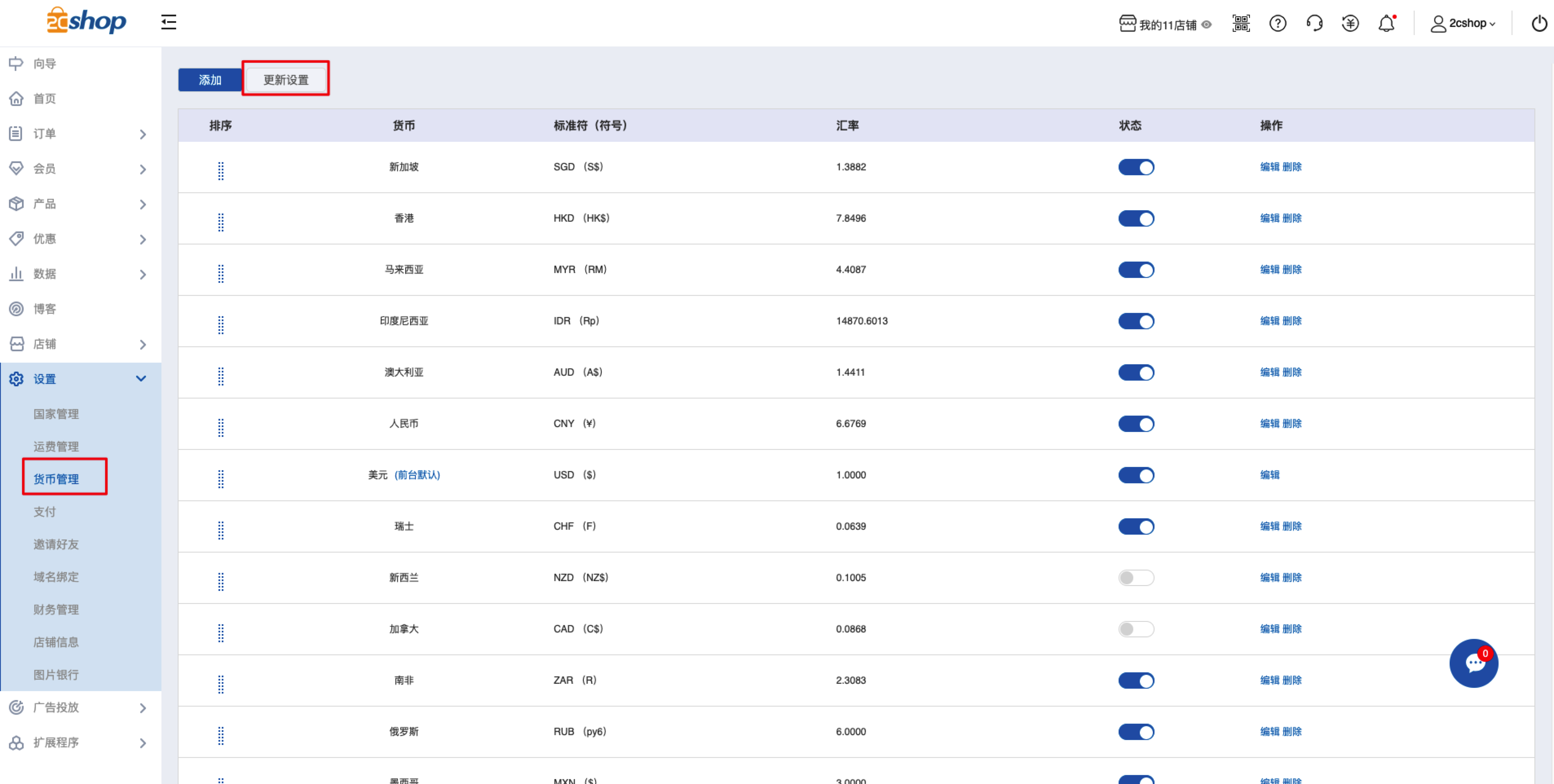Screen dimensions: 1554x784
Task: Disable the IDR currency toggle
Action: coord(1136,321)
